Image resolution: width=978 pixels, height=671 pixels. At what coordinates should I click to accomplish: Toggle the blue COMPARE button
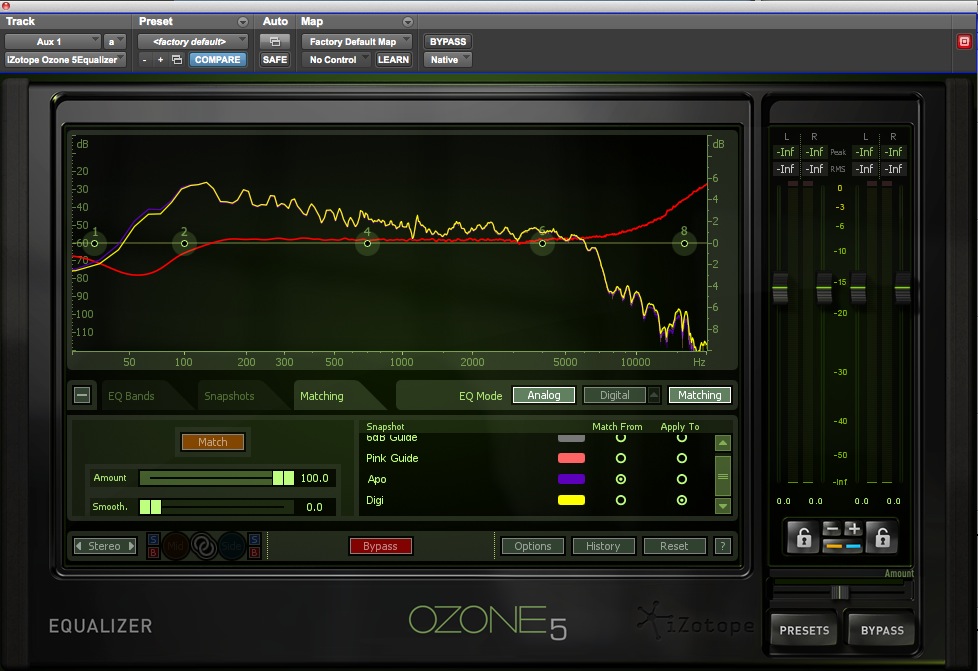point(217,60)
